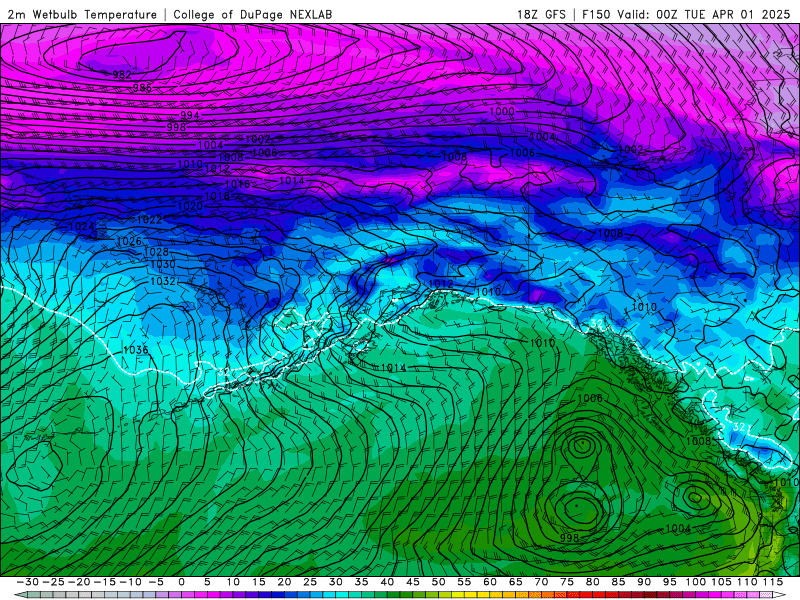Viewport: 800px width, 600px height.
Task: Select the 85 color scale value
Action: 618,582
